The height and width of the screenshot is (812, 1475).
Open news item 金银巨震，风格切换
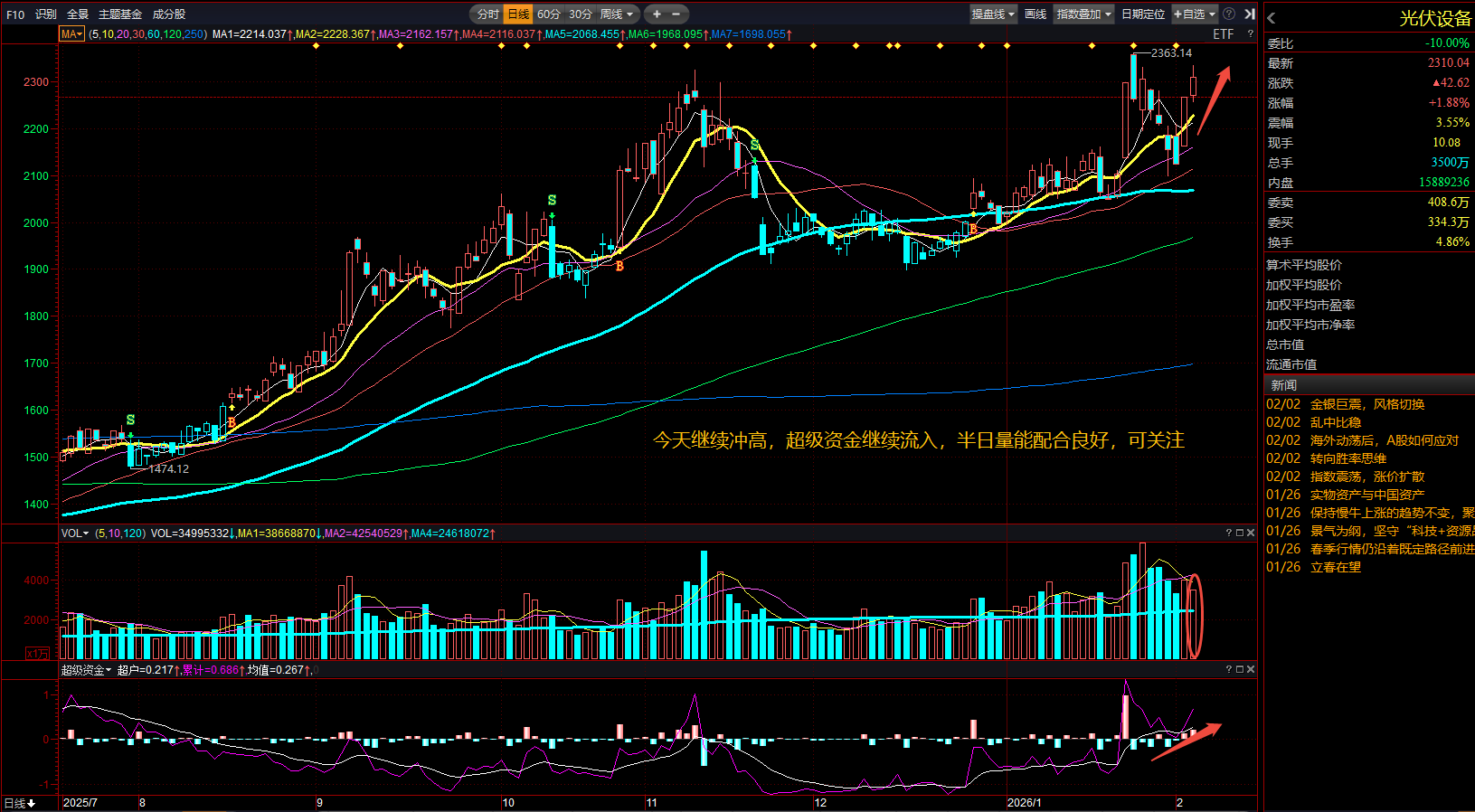click(x=1366, y=404)
